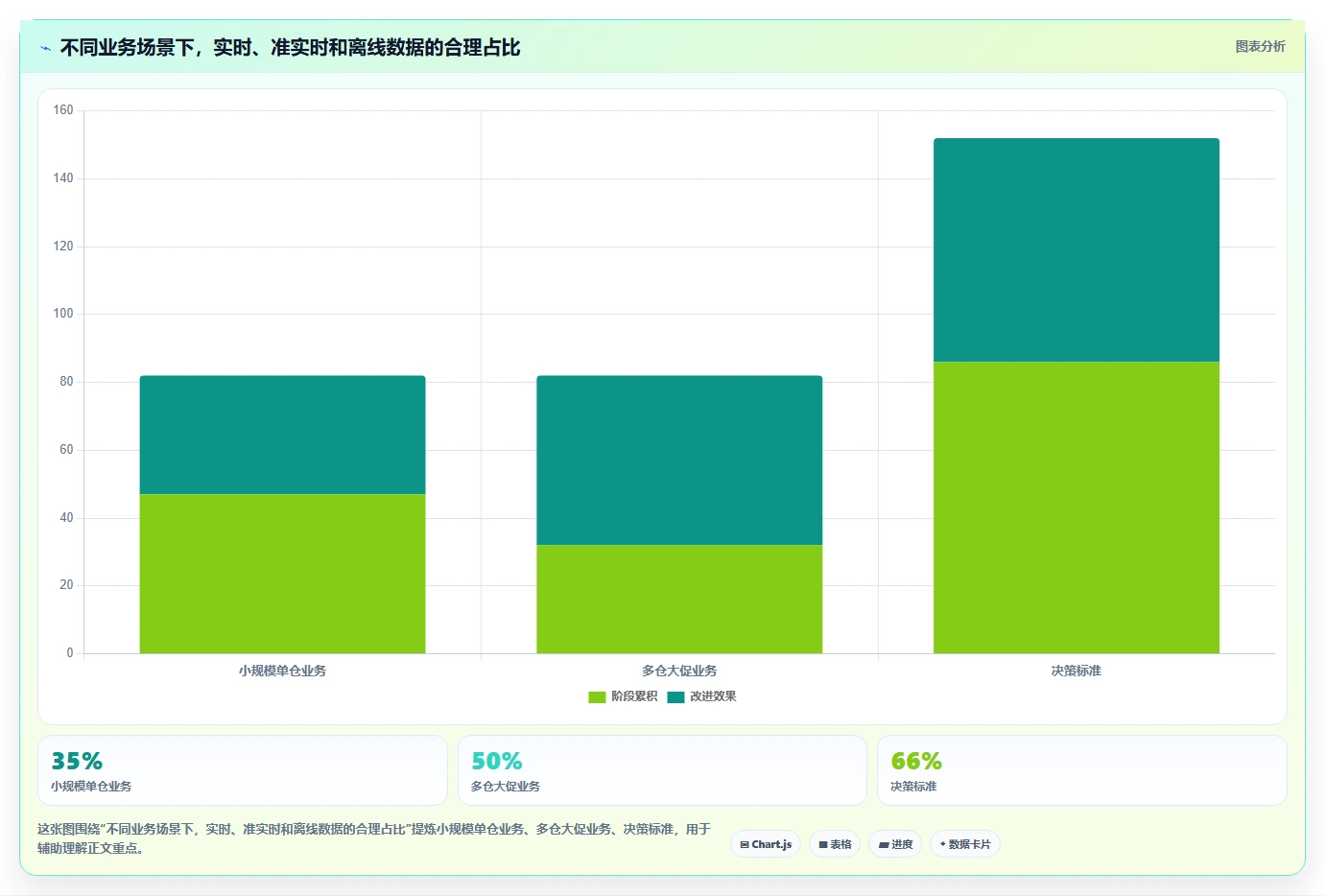Click the description paragraph starting 这张图围绕

point(374,838)
